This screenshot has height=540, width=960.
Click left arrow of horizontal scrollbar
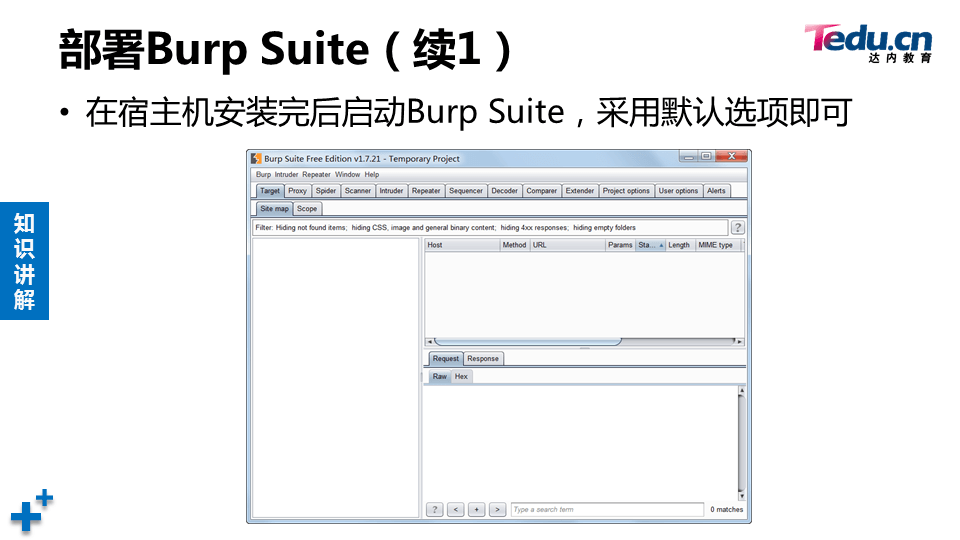(x=429, y=342)
